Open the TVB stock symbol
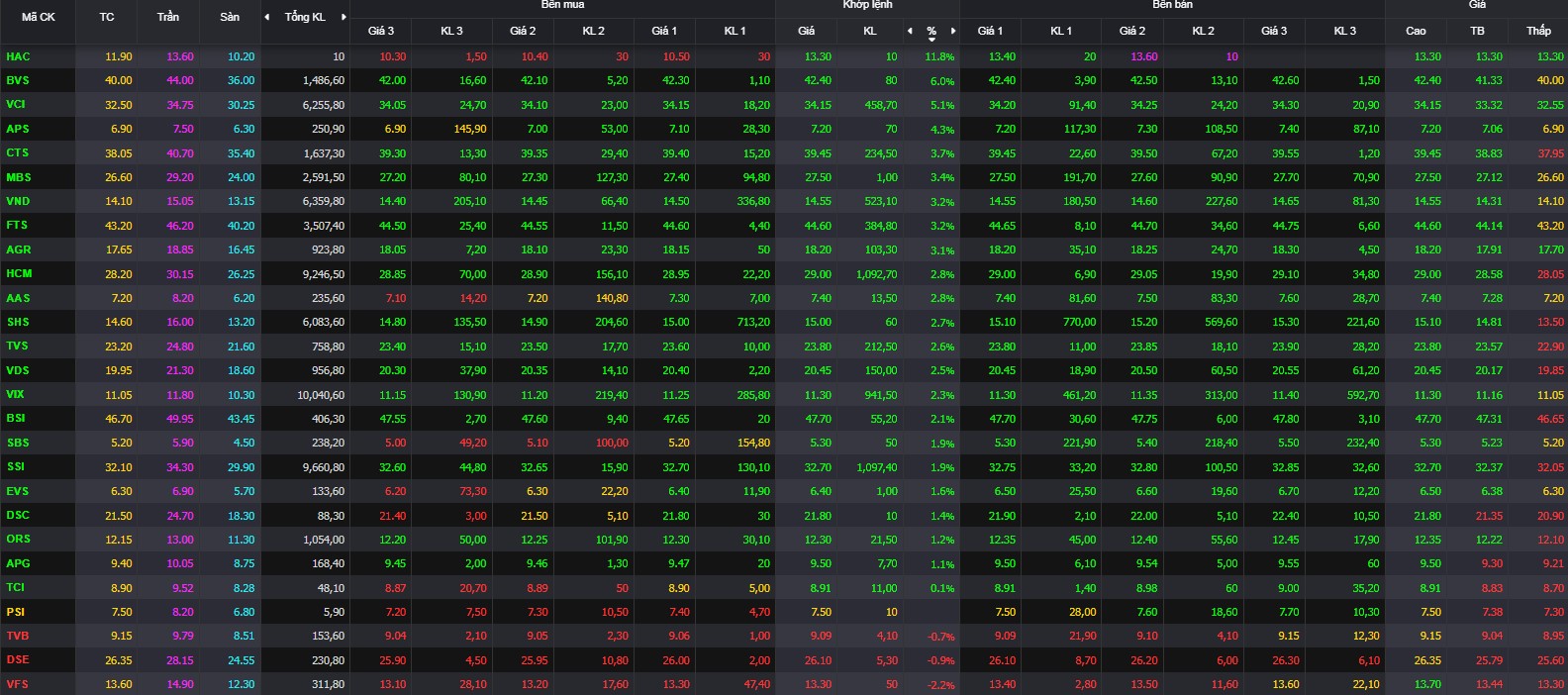The width and height of the screenshot is (1568, 695). point(18,636)
